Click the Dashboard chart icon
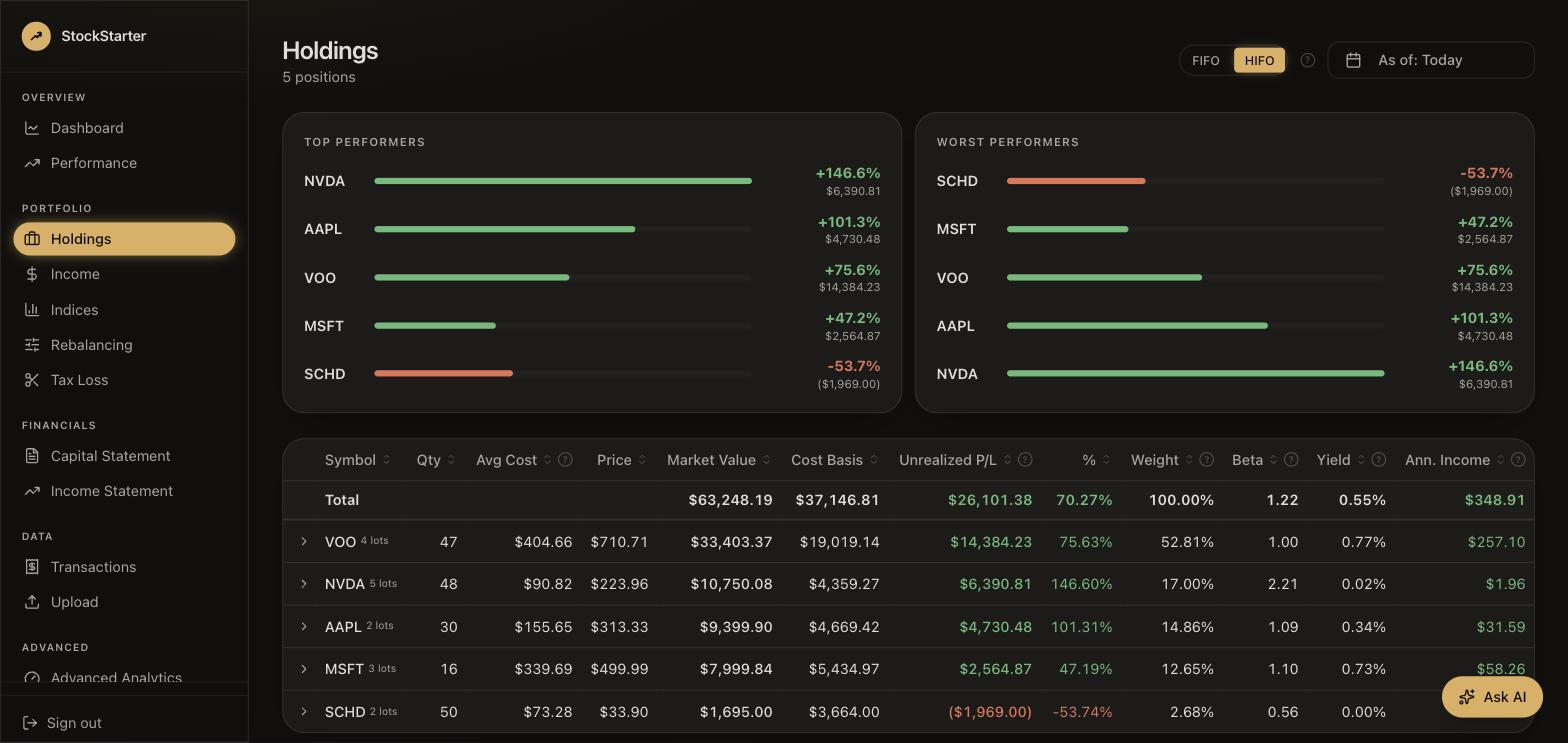The image size is (1568, 743). click(x=32, y=128)
